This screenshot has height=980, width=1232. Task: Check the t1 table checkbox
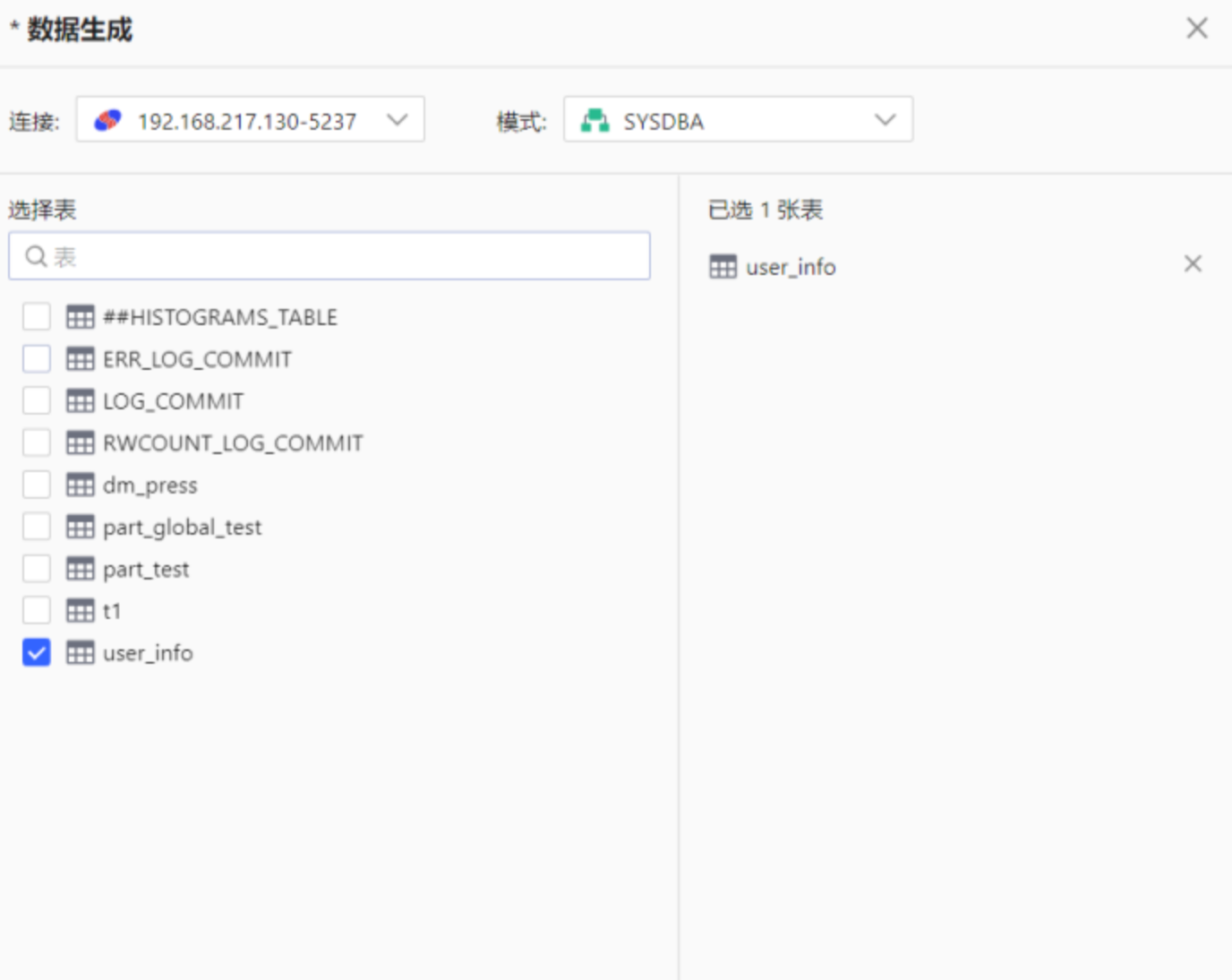click(37, 611)
